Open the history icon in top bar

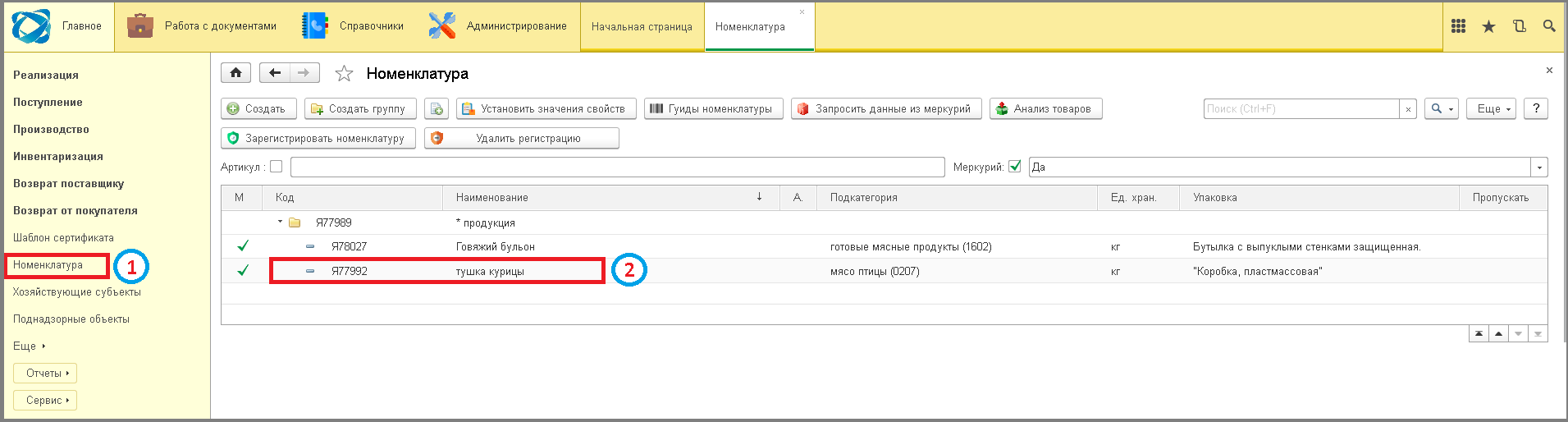tap(1519, 26)
